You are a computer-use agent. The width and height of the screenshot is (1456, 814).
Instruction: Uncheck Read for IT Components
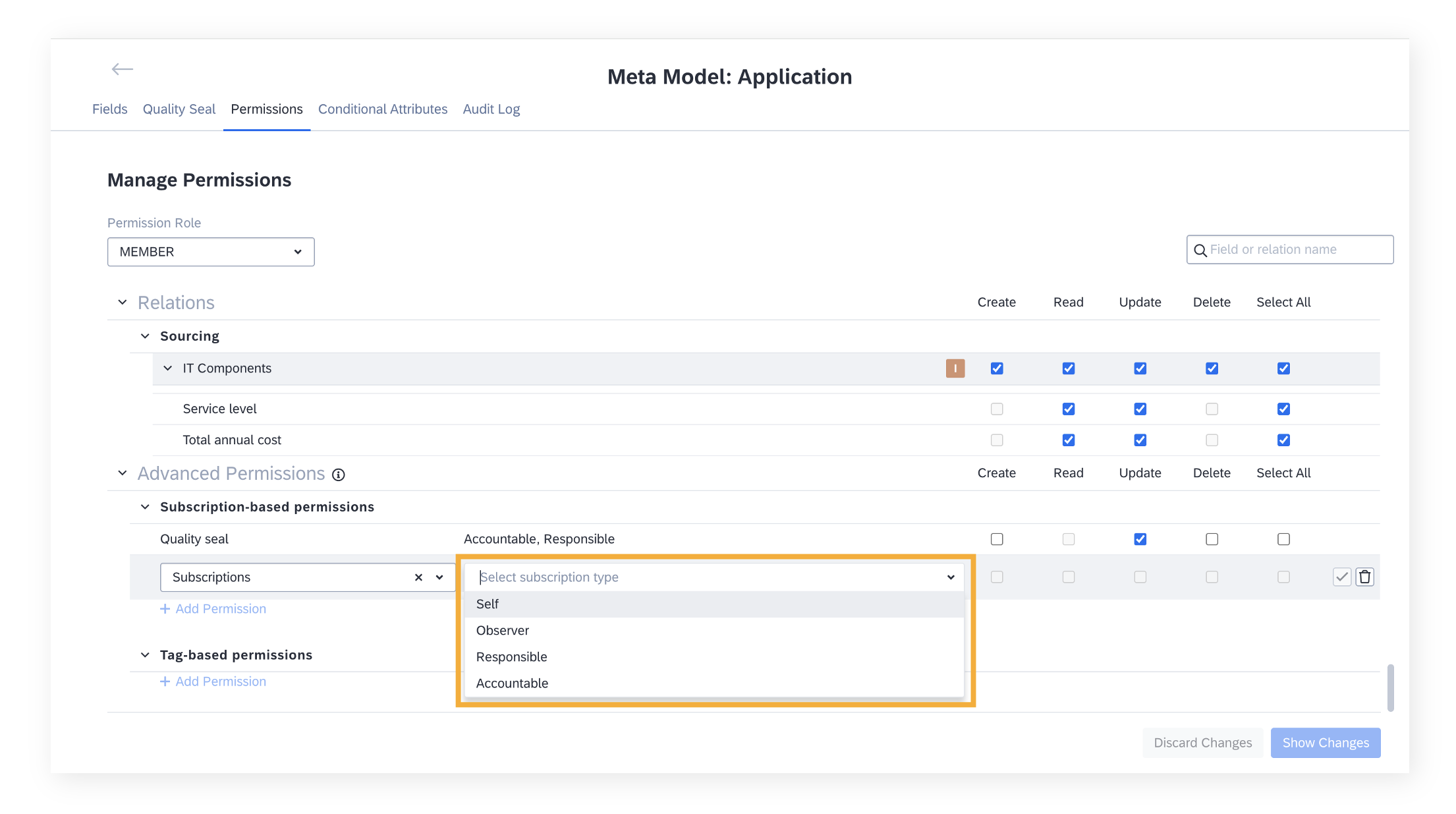coord(1069,368)
